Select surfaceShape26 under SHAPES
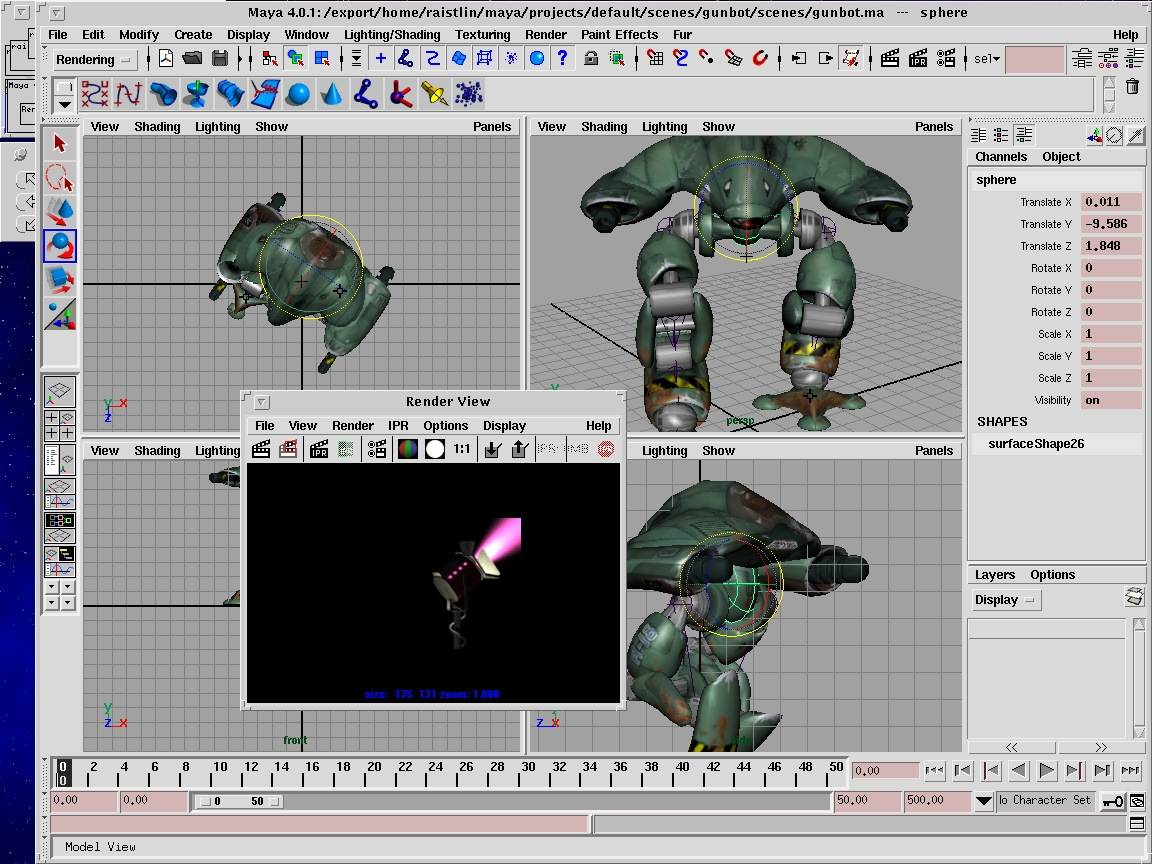Screen dimensions: 1152x864 pos(1036,444)
